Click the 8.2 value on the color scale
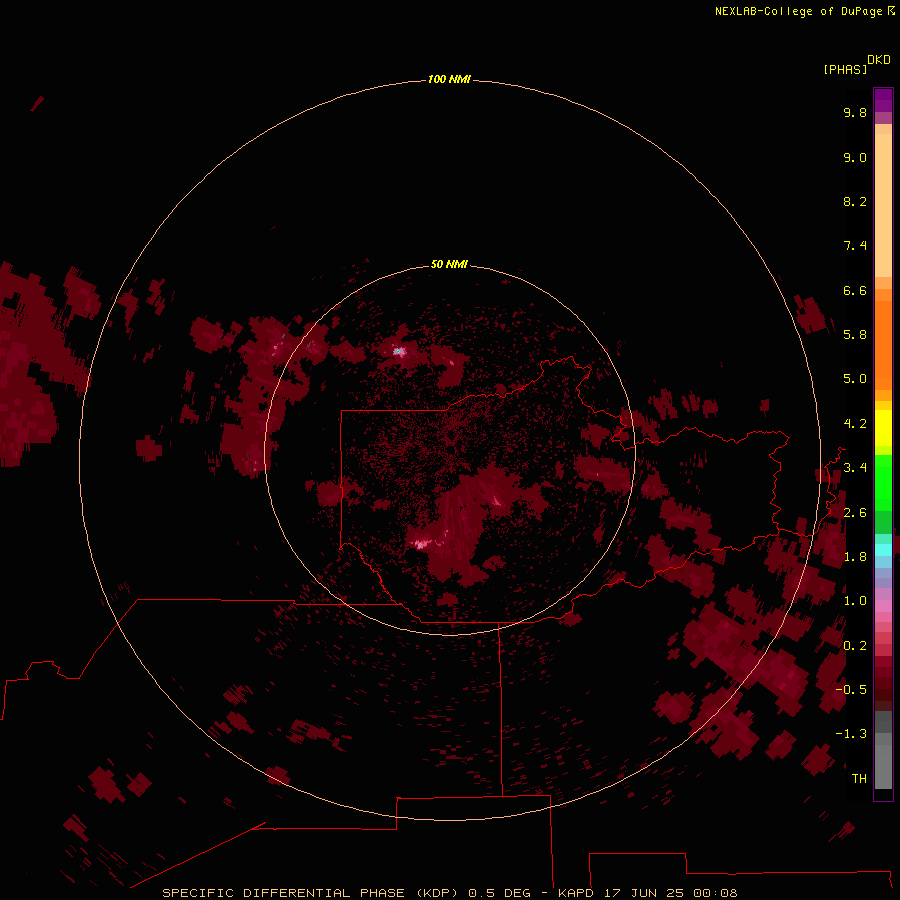900x900 pixels. point(855,201)
